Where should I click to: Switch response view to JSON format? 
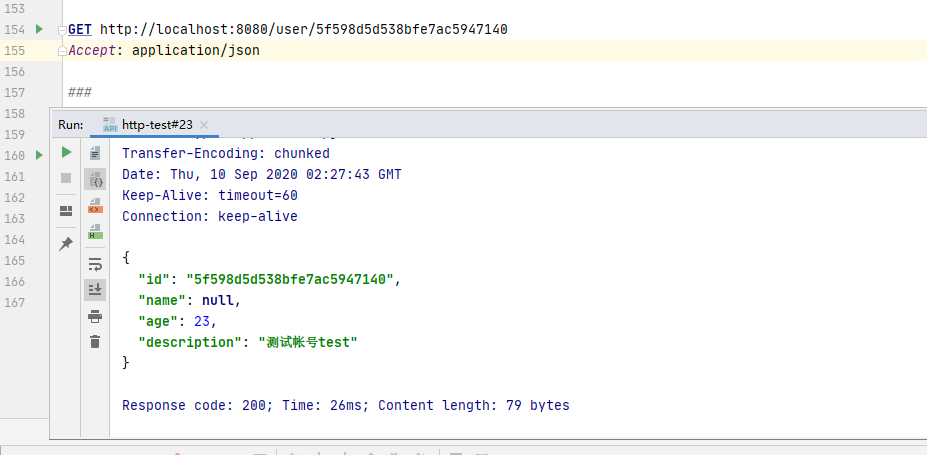pos(95,180)
